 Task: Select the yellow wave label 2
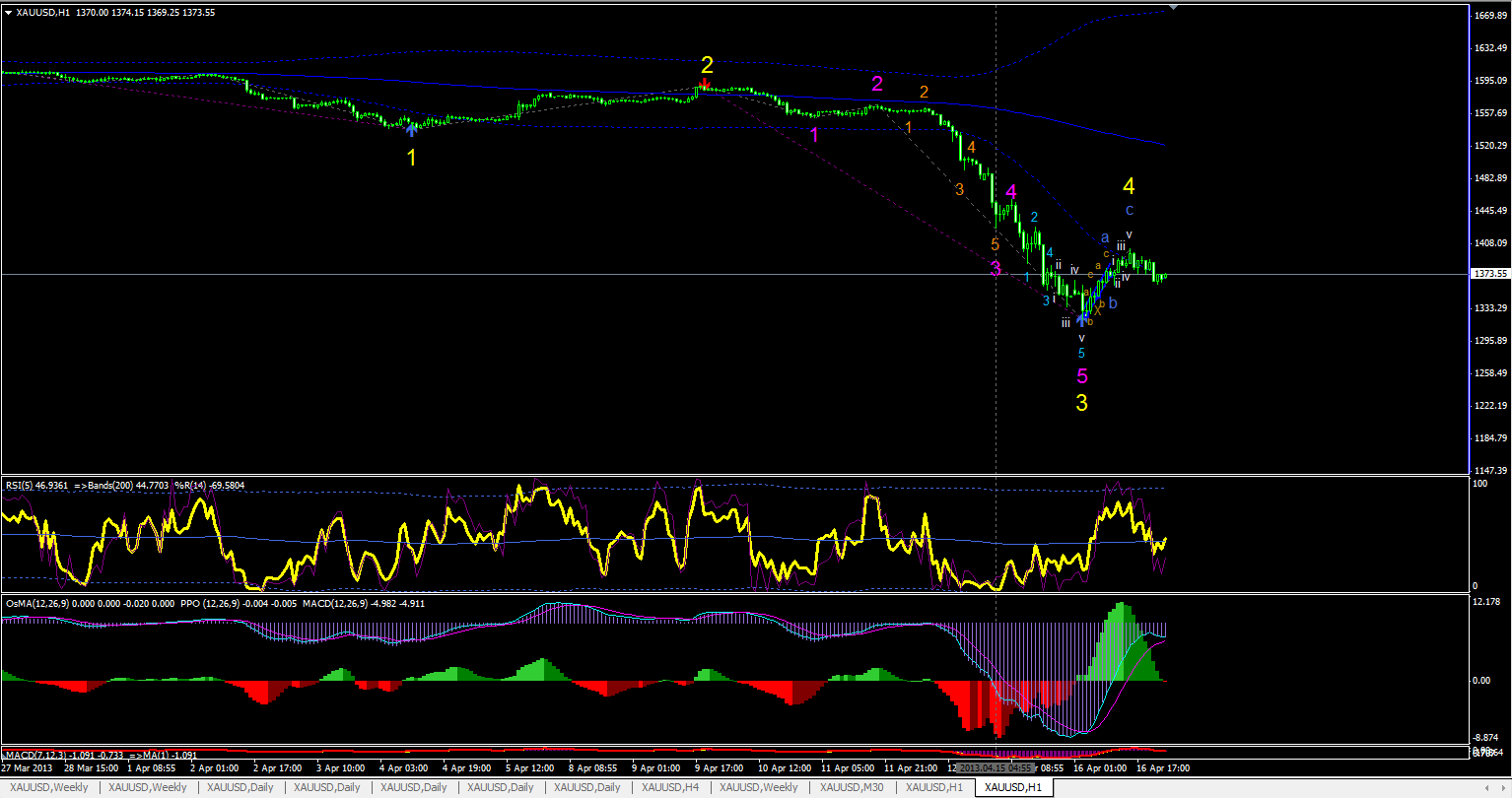tap(707, 65)
